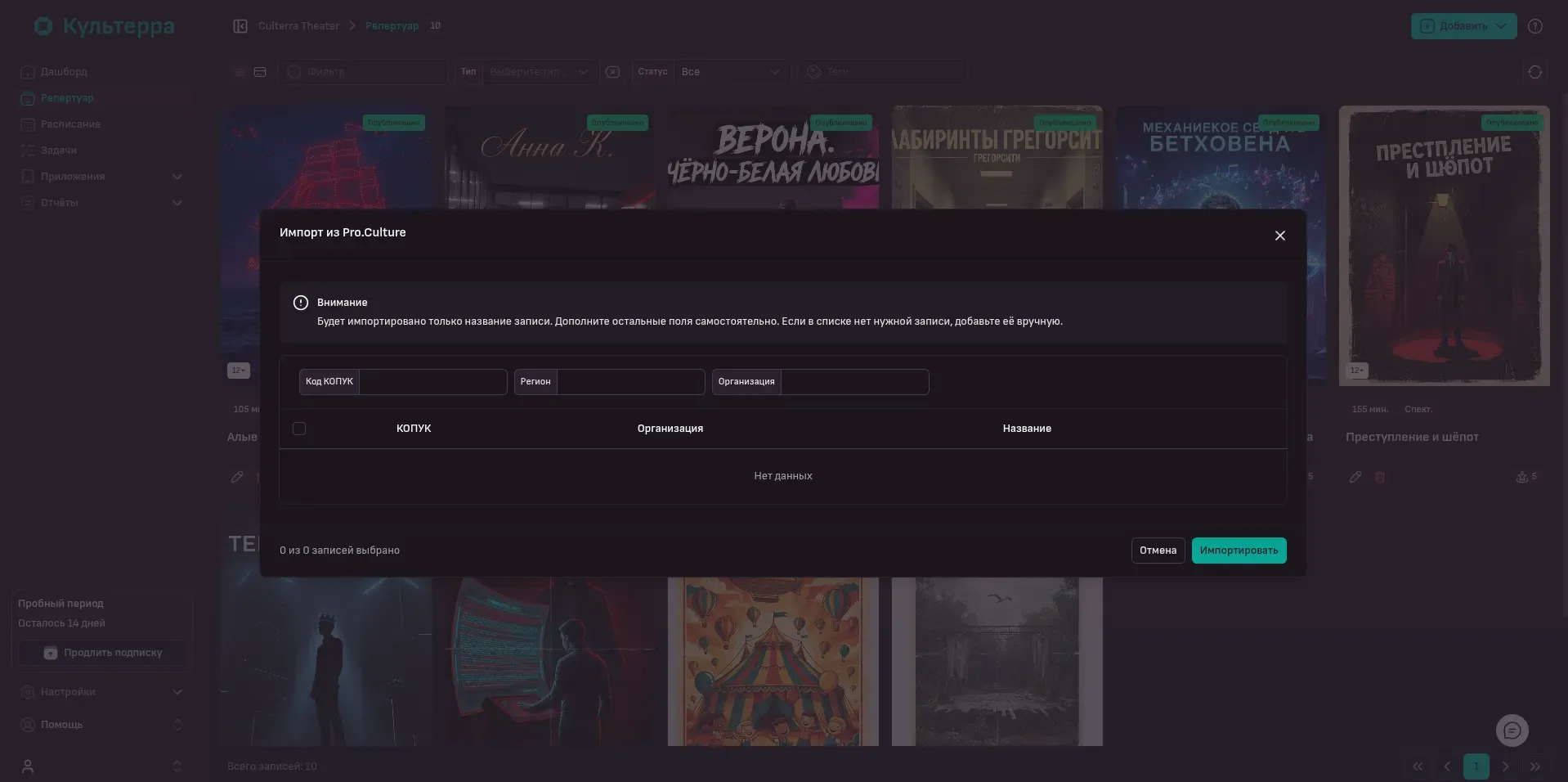Open the Механическое сердце Бетховена poster
1568x782 pixels.
pyautogui.click(x=1221, y=157)
